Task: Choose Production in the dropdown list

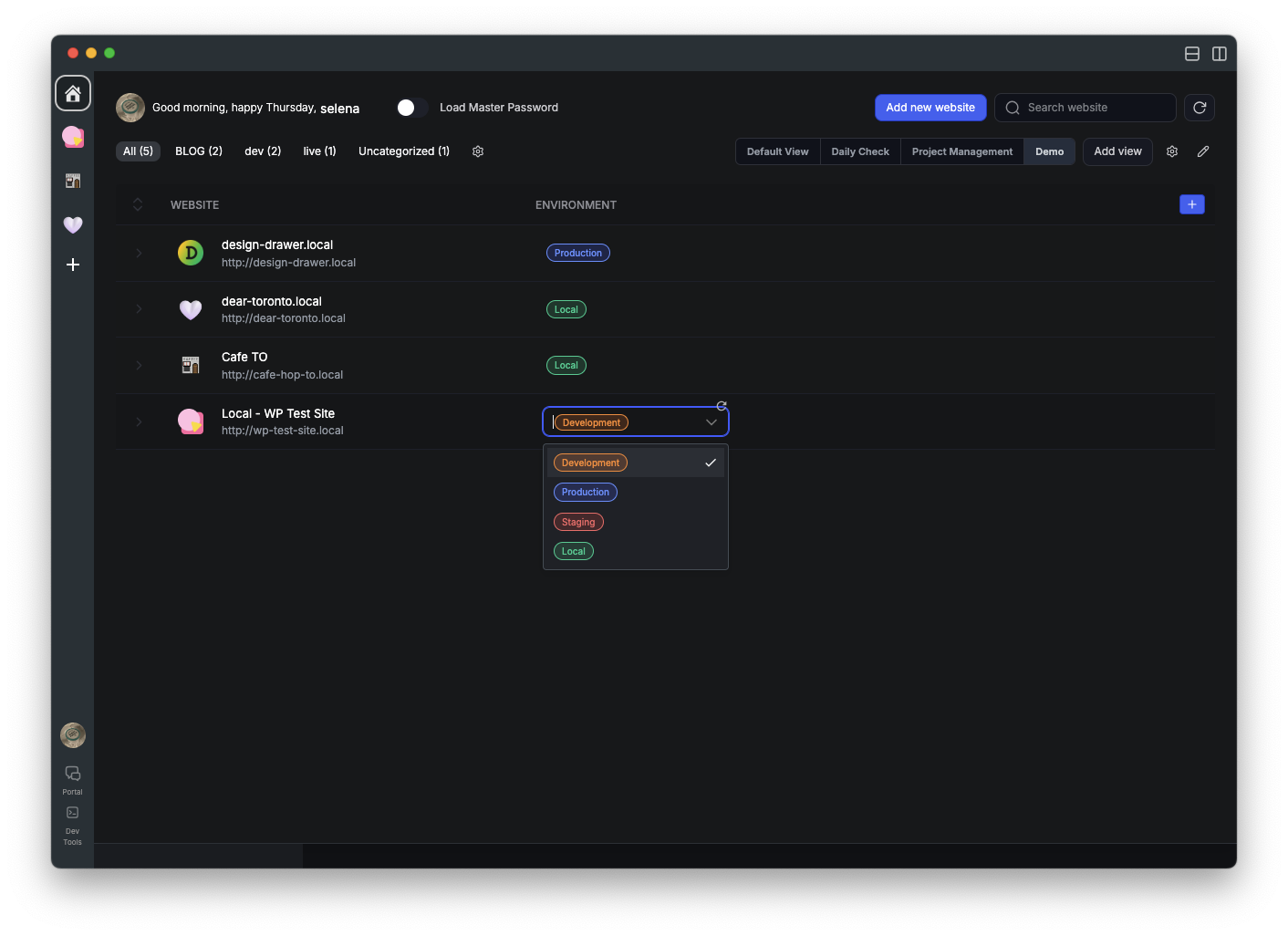Action: (586, 492)
